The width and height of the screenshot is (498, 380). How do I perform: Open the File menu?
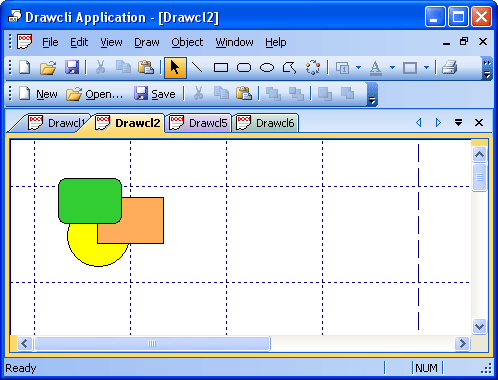(x=50, y=42)
